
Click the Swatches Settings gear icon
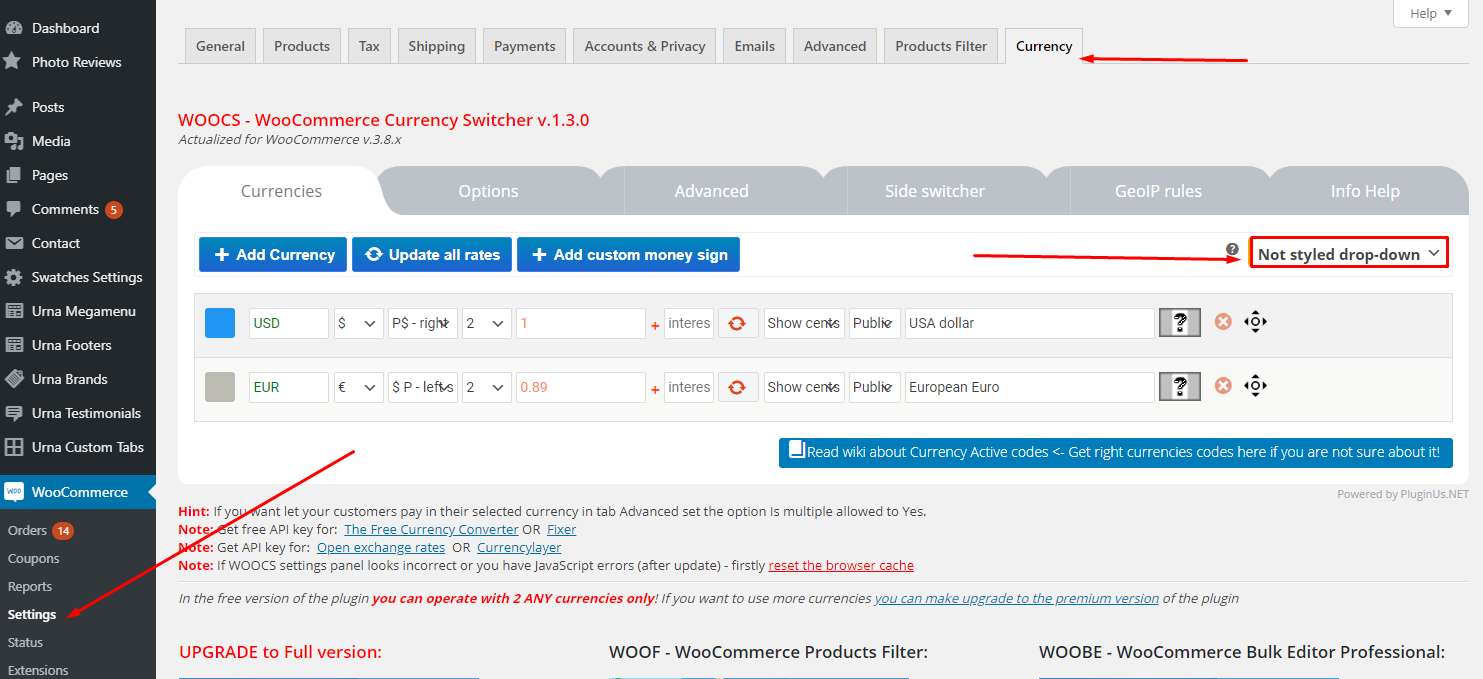pos(13,277)
